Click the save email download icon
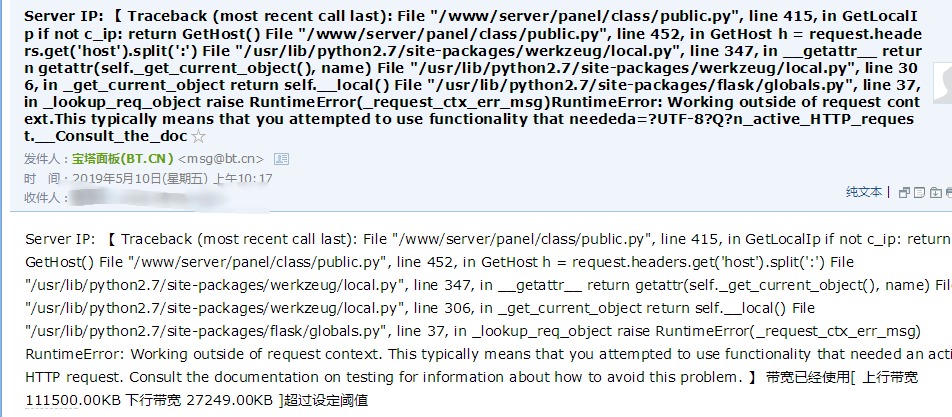The image size is (952, 417). [936, 192]
